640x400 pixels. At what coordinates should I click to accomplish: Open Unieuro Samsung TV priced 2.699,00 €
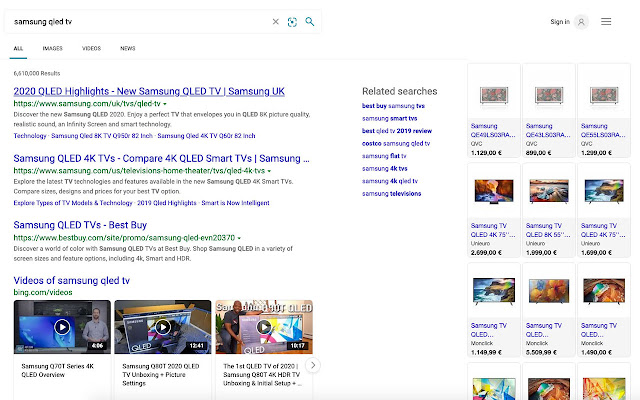(x=494, y=210)
